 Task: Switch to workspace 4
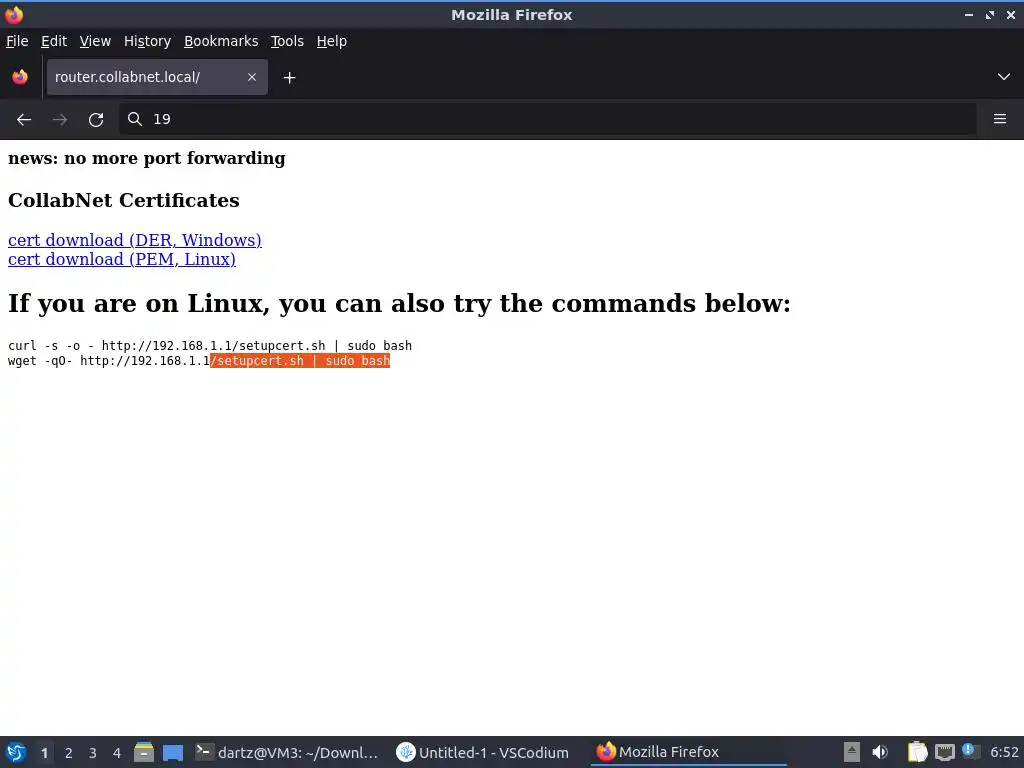(117, 753)
